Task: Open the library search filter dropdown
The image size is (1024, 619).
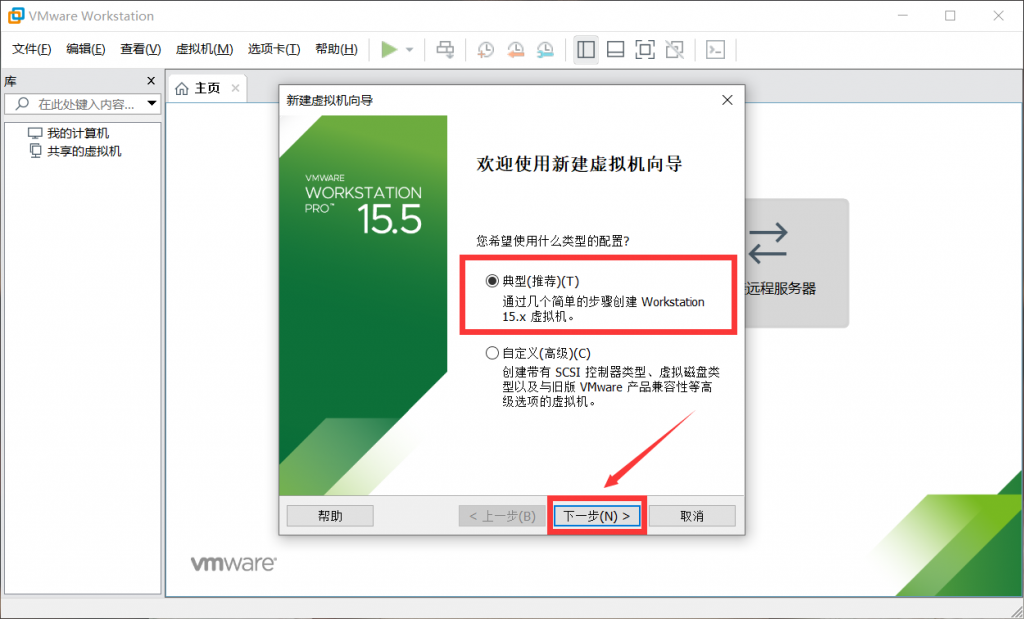Action: 152,104
